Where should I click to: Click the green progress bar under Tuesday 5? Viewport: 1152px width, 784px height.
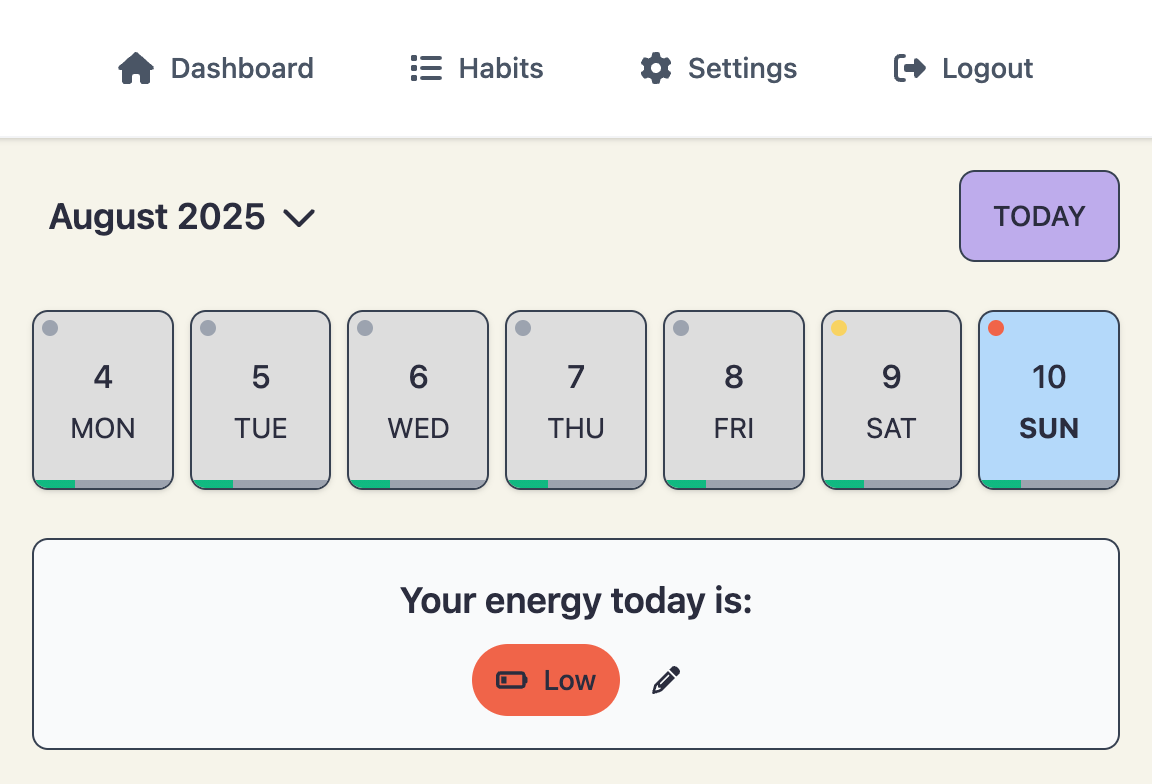click(x=213, y=484)
